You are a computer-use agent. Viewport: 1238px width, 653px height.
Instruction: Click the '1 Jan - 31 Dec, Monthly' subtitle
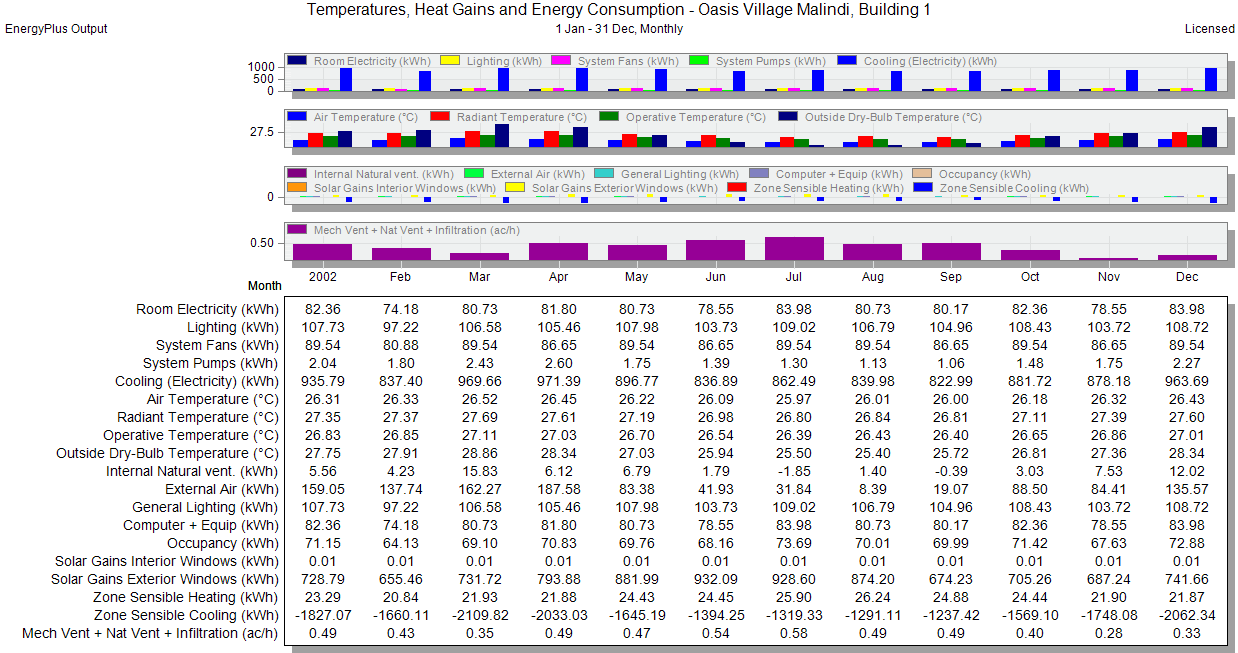[619, 29]
